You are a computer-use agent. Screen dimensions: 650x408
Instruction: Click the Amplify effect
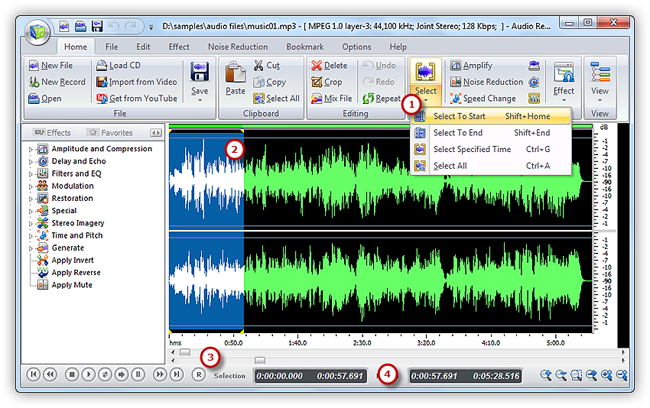471,66
